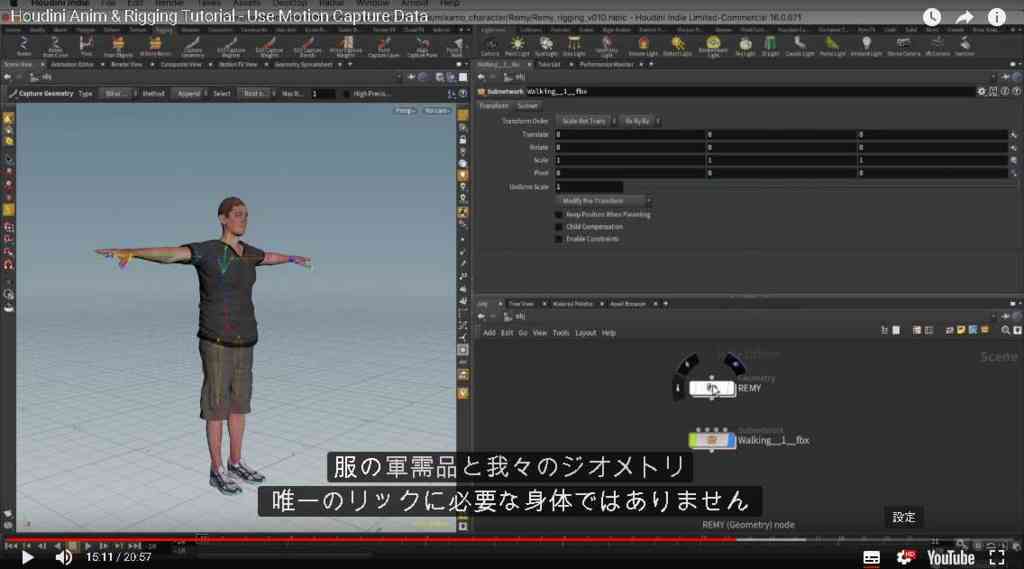Switch to the Animation Editor tab

(x=72, y=65)
